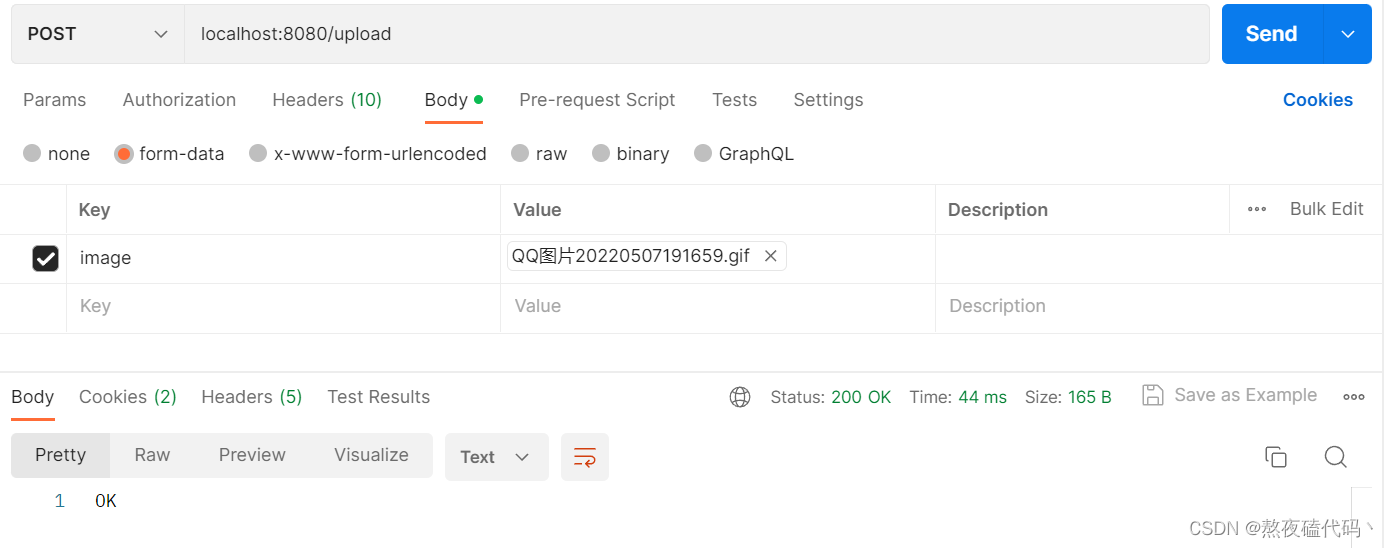Click the network globe icon
Screen dimensions: 1388x548
point(740,397)
